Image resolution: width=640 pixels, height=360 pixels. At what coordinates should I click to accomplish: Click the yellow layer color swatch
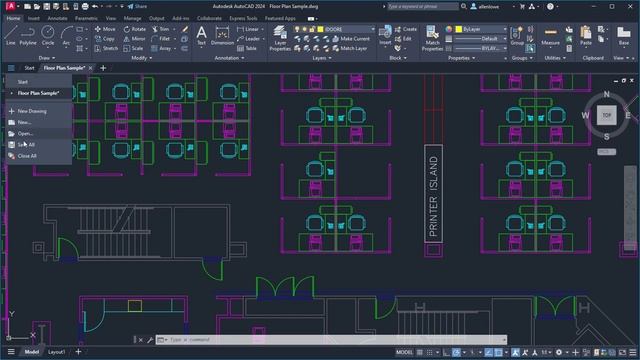click(320, 29)
